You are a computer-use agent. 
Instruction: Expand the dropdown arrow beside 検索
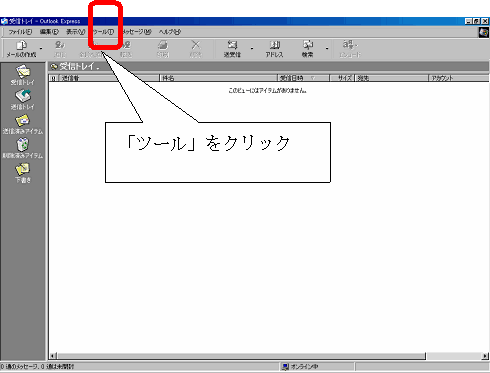pyautogui.click(x=327, y=49)
